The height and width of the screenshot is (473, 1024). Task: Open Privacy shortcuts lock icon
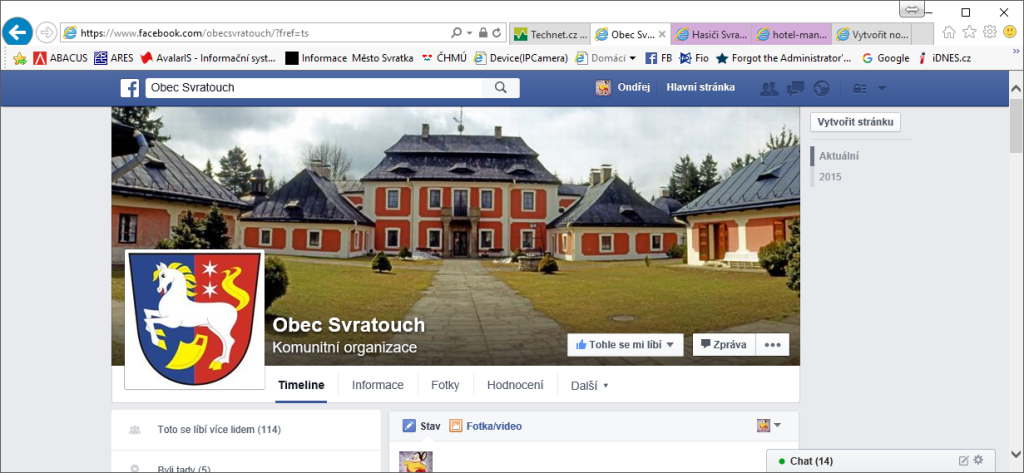tap(860, 88)
